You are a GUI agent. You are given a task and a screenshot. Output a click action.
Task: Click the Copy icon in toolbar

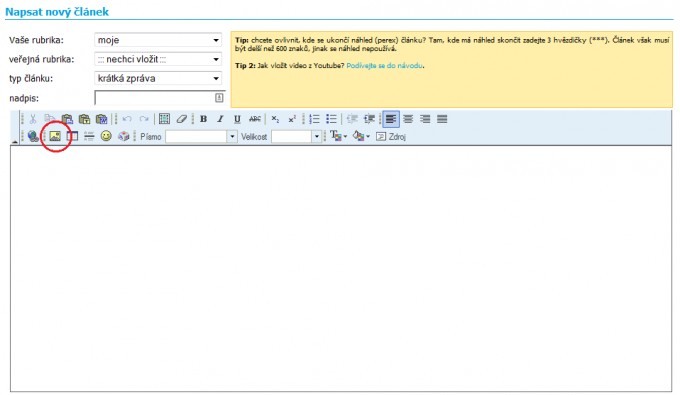point(50,119)
